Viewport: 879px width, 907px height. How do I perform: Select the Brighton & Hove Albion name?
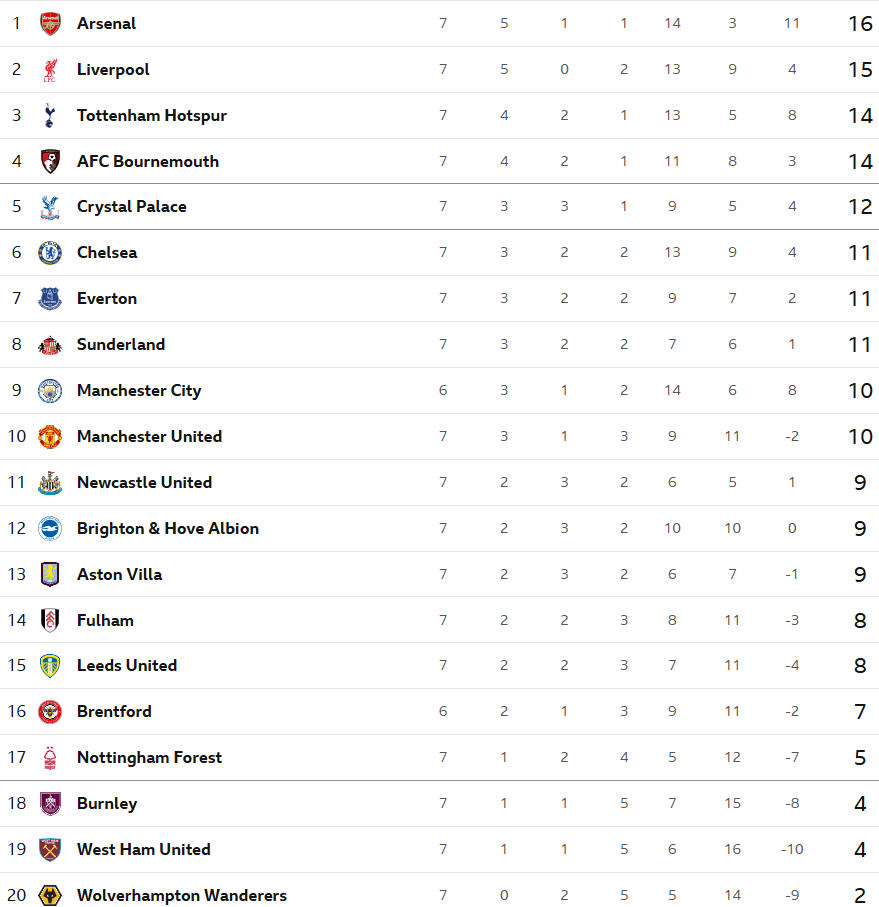pos(168,529)
